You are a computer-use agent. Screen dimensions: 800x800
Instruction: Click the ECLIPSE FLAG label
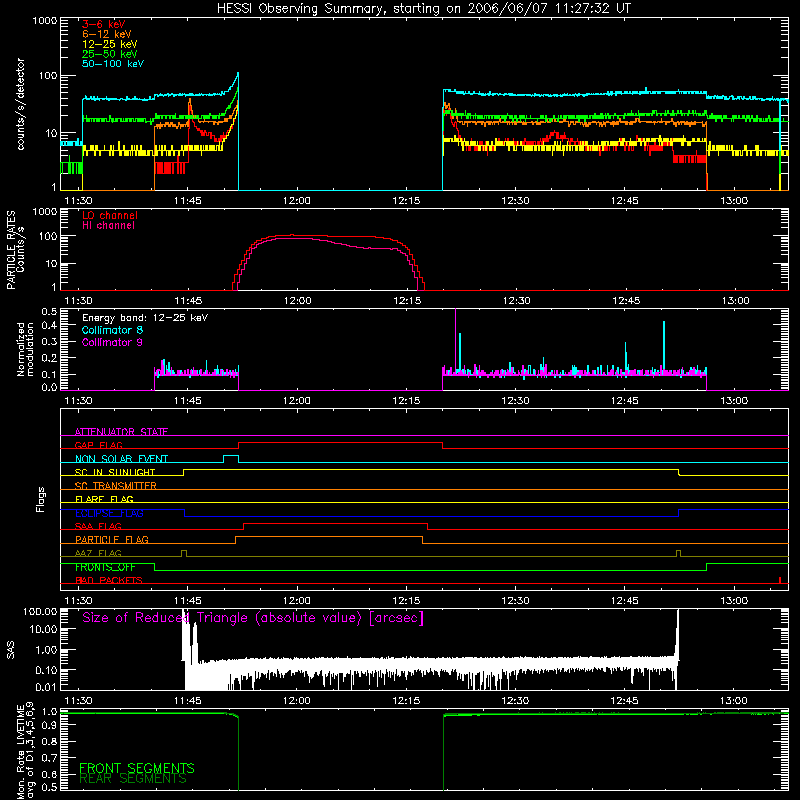[109, 513]
